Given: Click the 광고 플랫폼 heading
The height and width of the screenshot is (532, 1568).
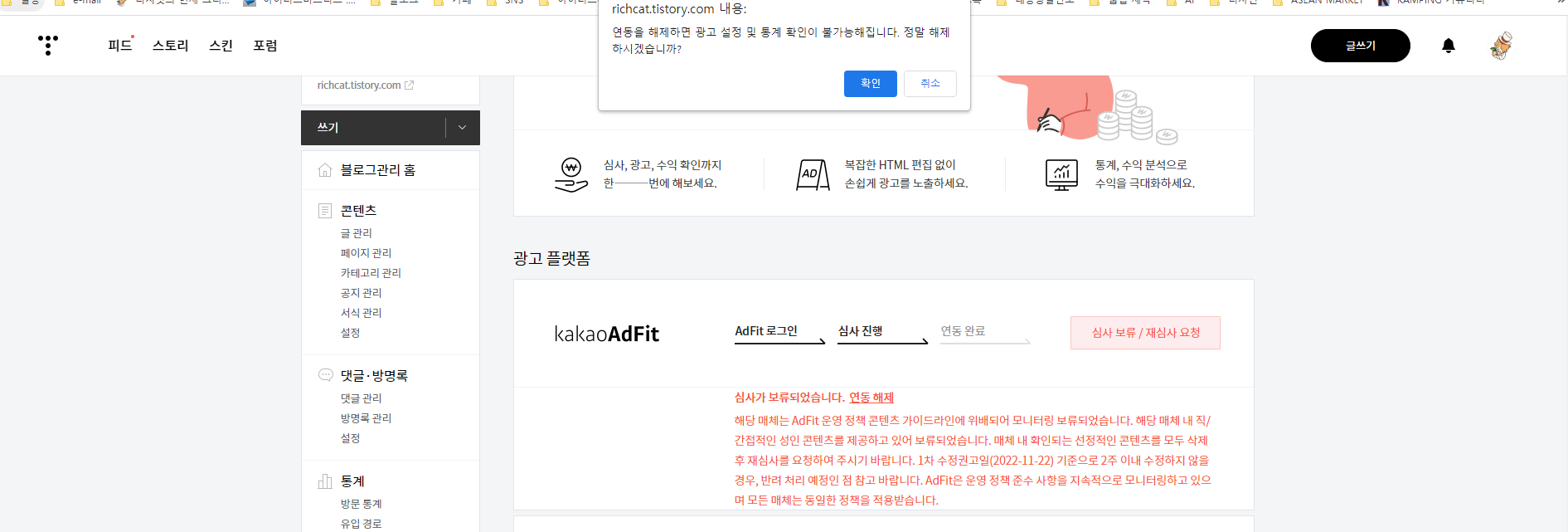Looking at the screenshot, I should 551,259.
